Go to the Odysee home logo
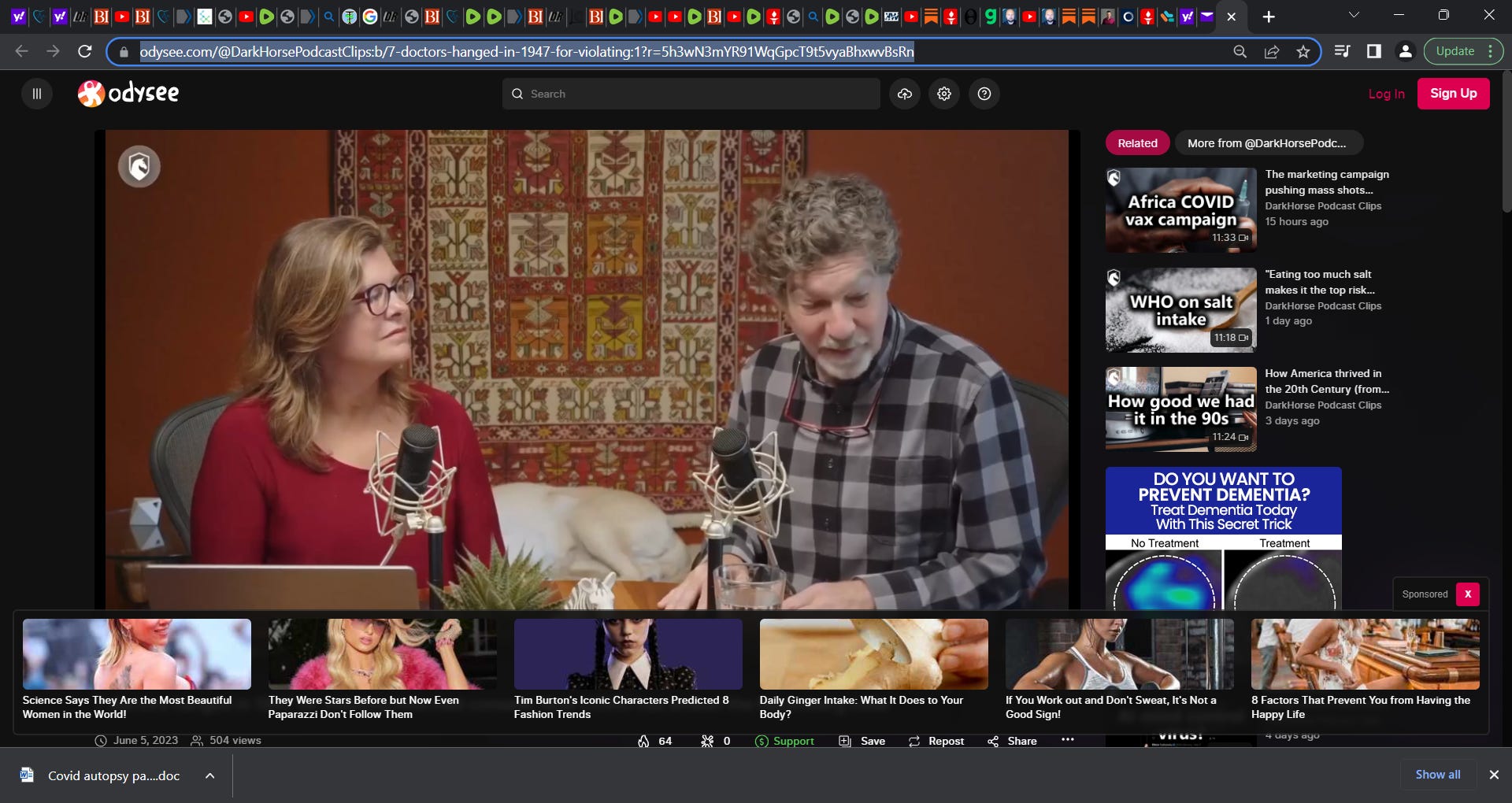1512x803 pixels. 128,93
